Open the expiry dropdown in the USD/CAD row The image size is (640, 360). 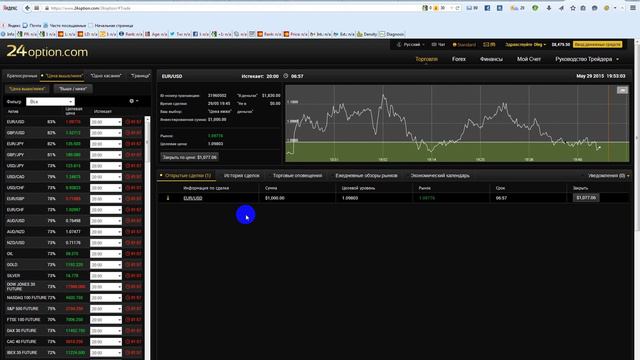coord(106,177)
